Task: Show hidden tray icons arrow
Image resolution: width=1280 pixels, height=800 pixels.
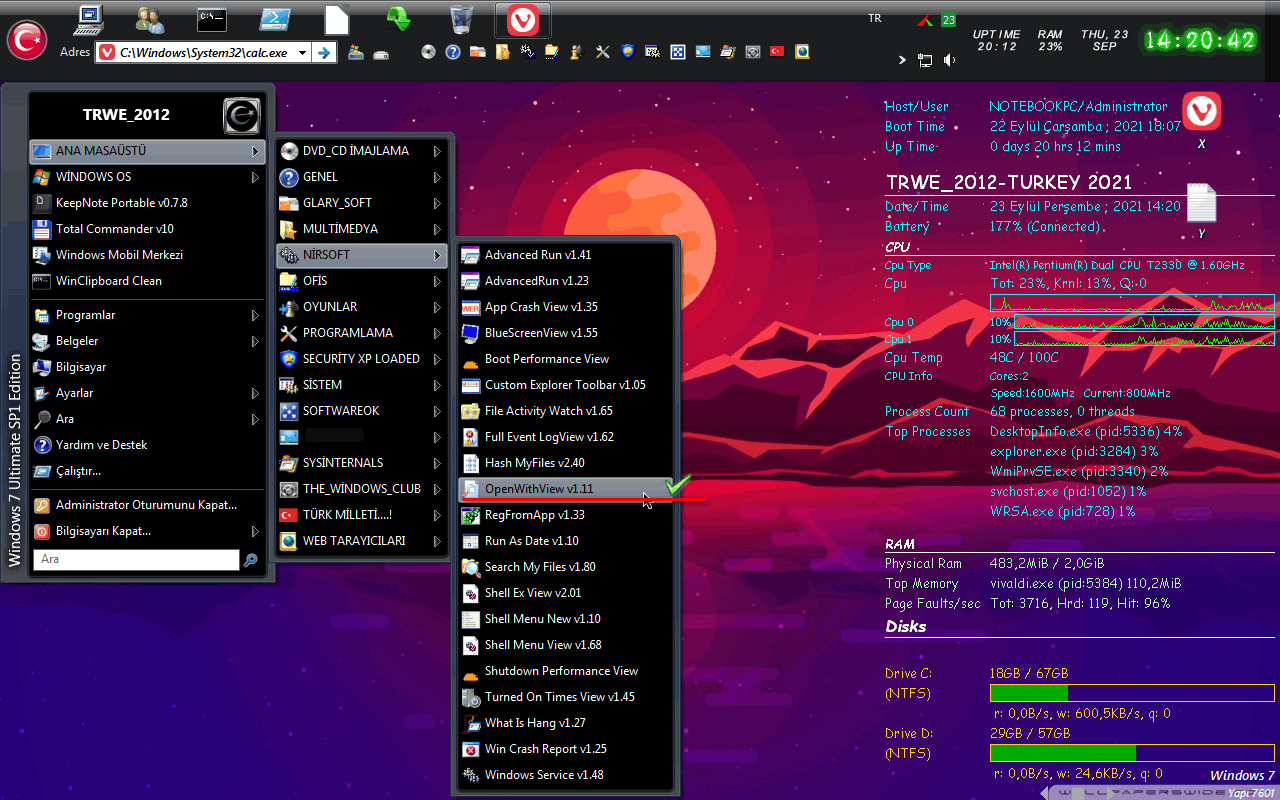Action: pos(902,60)
